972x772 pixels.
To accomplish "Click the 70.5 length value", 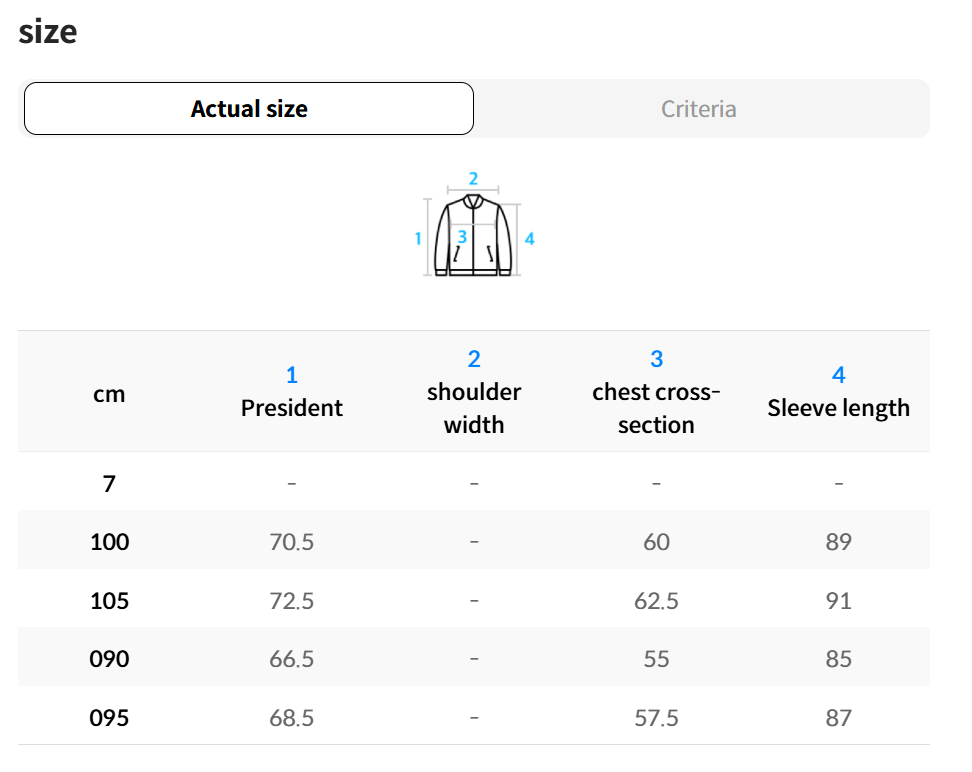I will tap(292, 542).
